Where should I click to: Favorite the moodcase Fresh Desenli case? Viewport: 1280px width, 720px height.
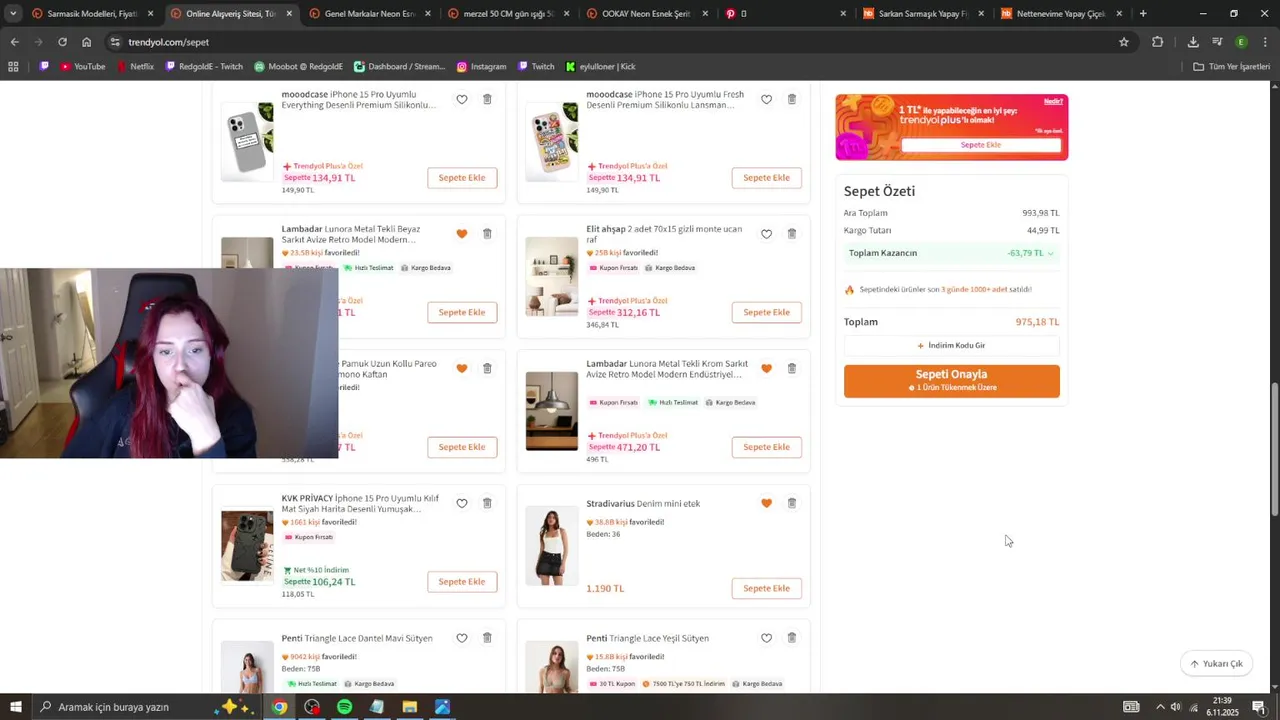point(767,99)
